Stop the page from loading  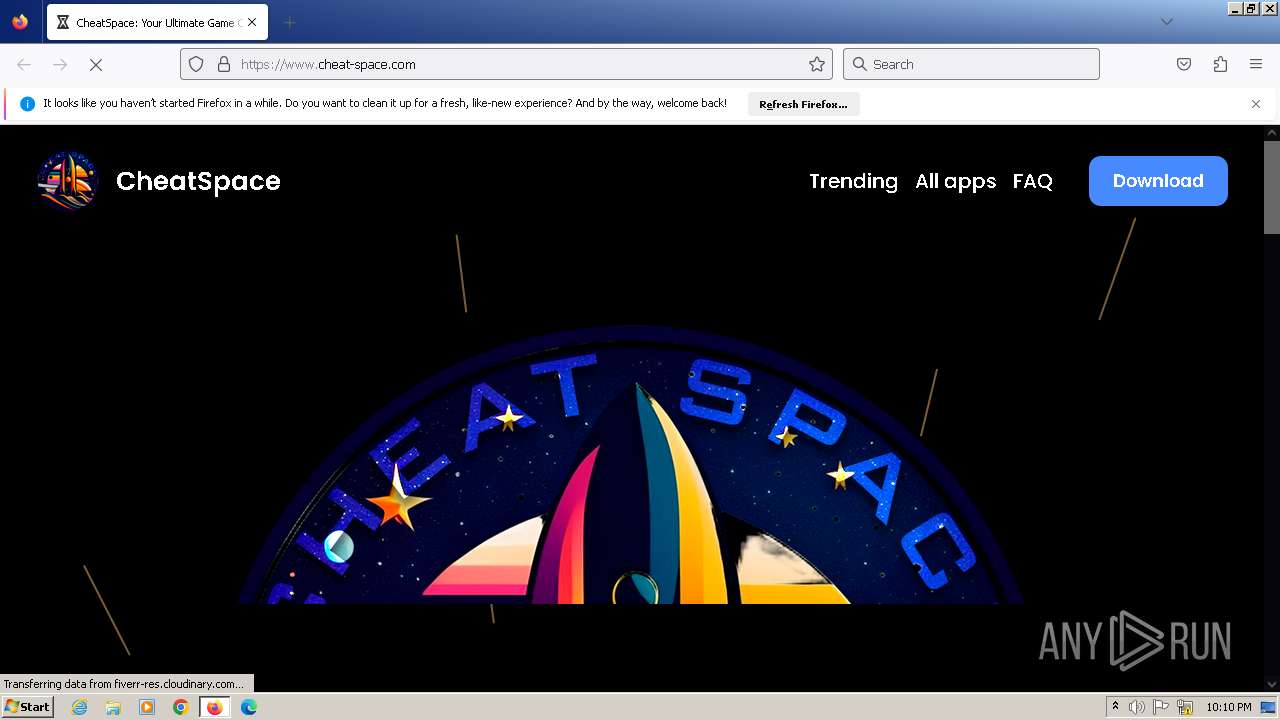coord(96,64)
